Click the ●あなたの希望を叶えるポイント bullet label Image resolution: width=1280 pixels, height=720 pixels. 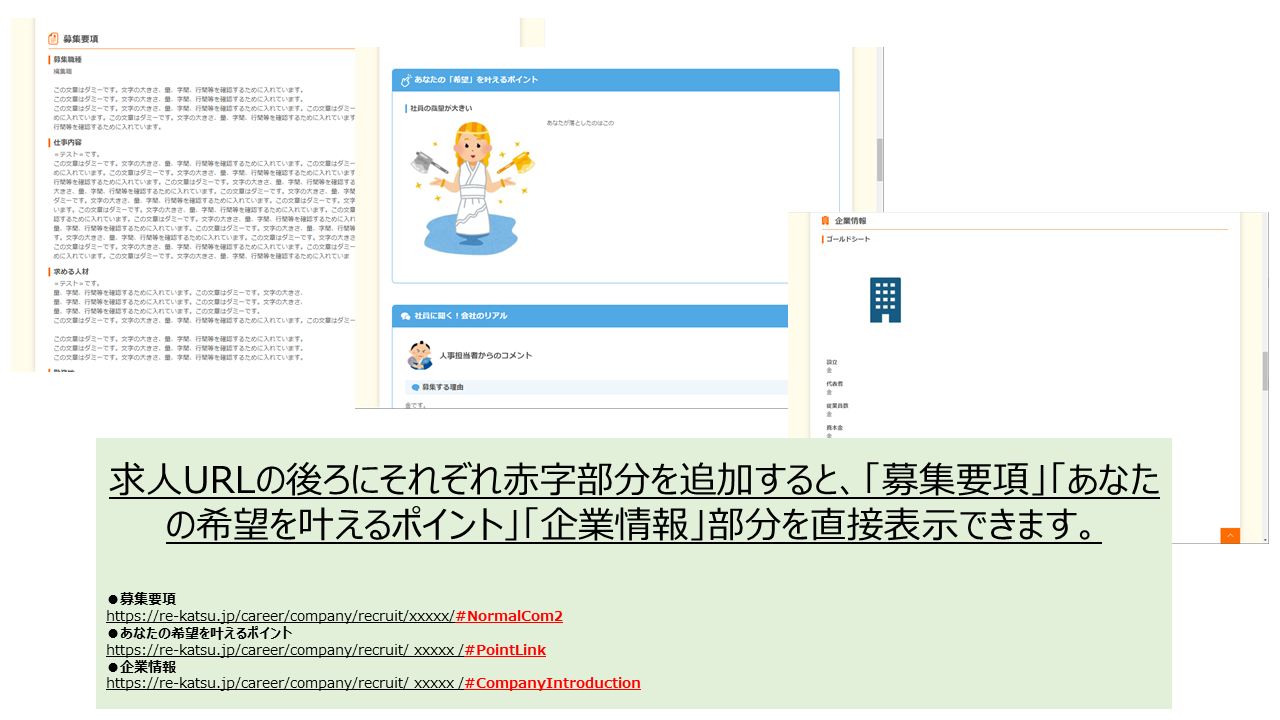click(199, 633)
